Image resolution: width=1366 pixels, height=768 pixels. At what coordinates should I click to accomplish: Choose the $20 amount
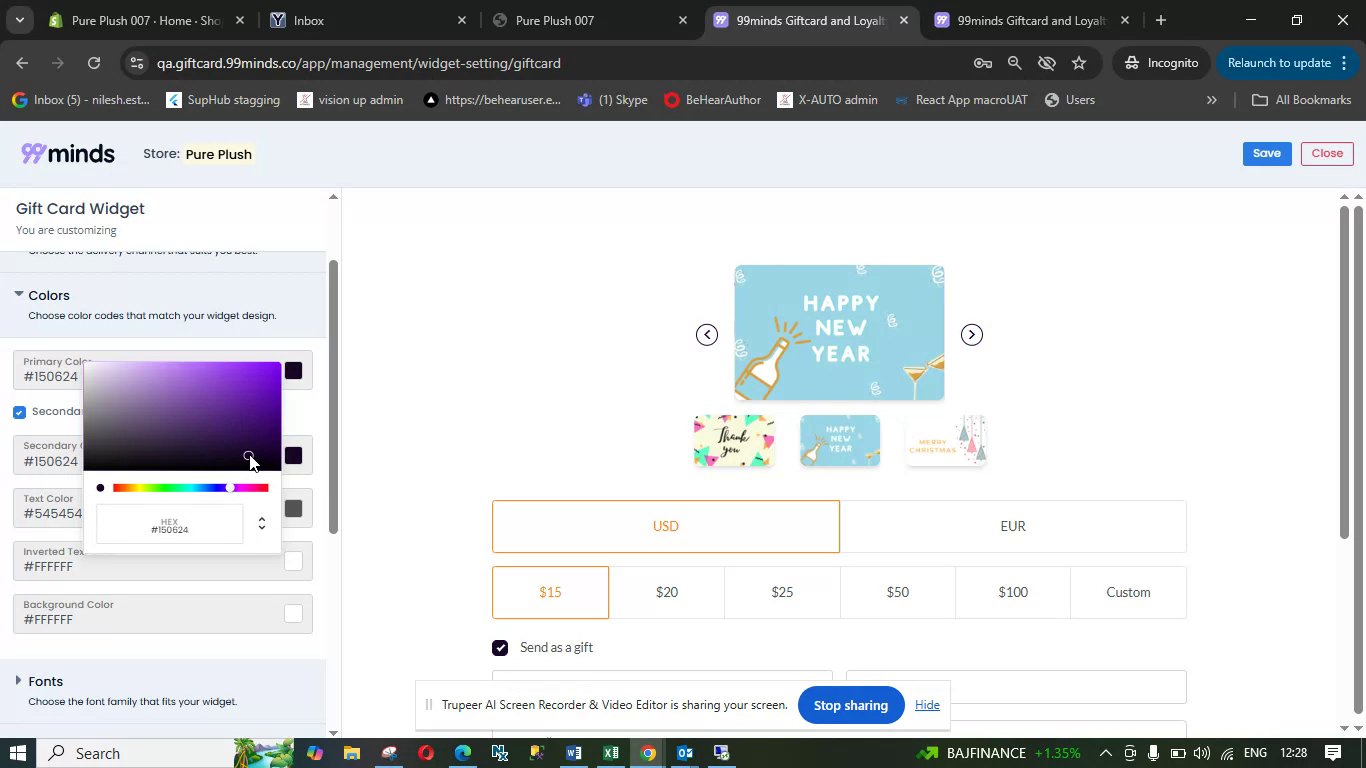(667, 592)
